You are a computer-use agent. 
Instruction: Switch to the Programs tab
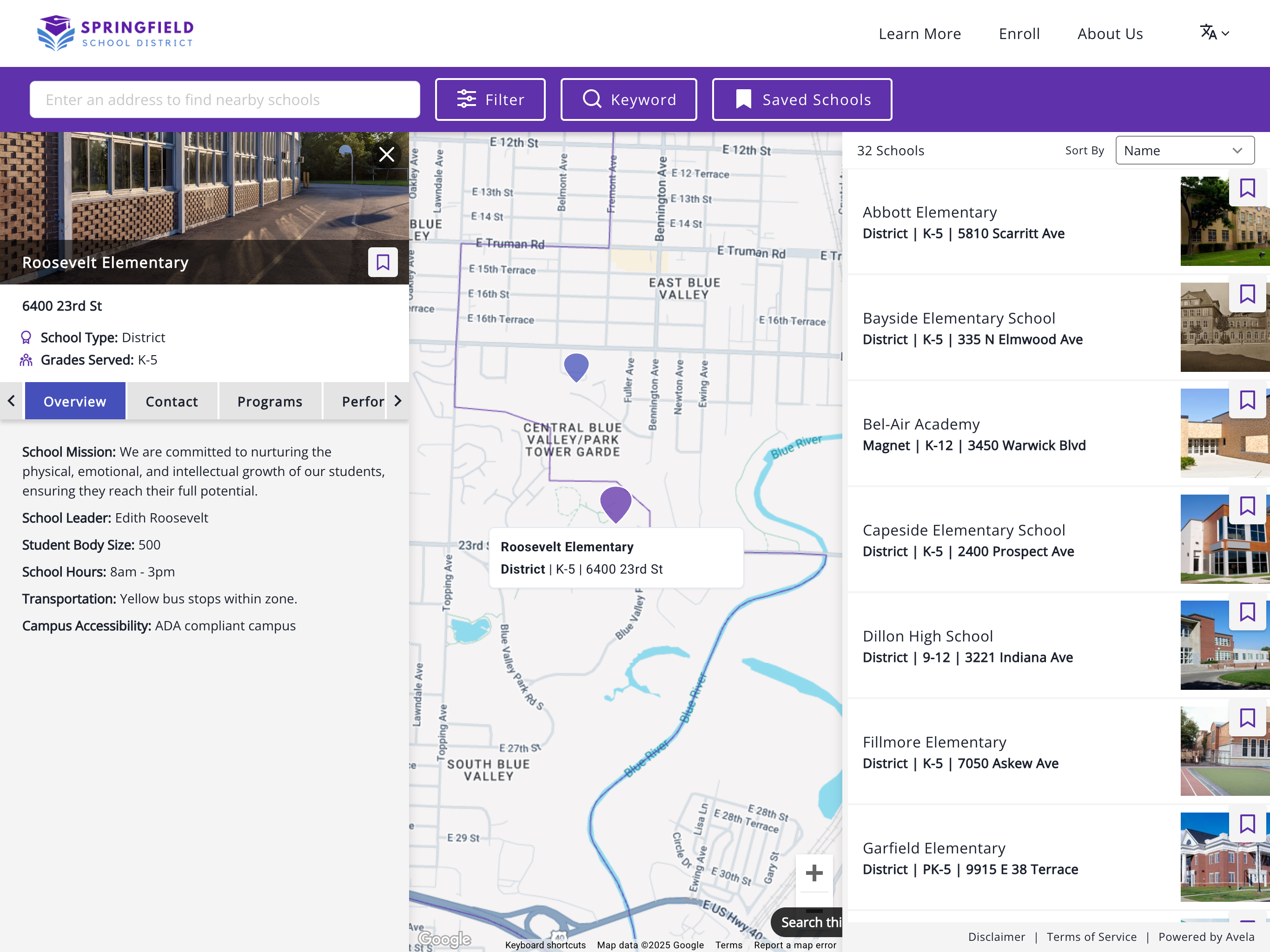[270, 401]
